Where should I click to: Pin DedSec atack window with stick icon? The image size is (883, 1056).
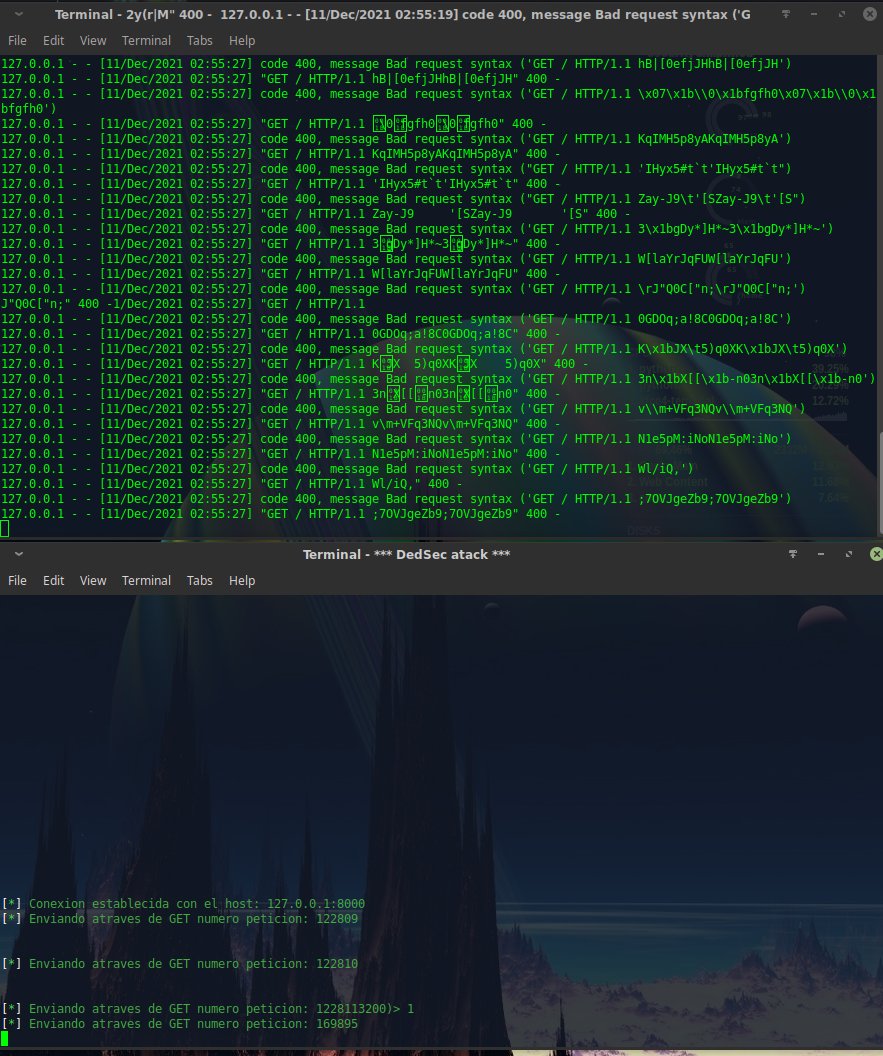(793, 554)
